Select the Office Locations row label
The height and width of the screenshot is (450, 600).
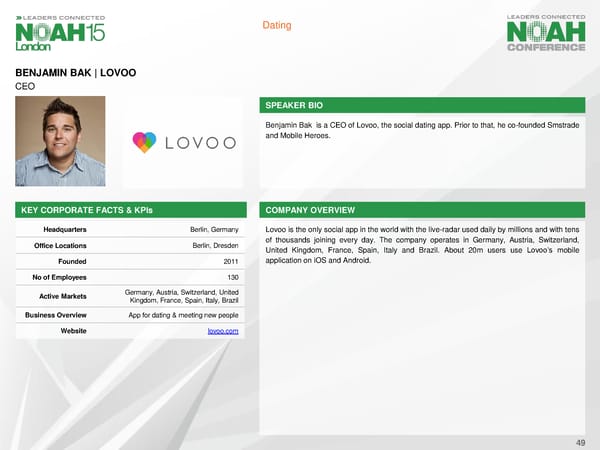(x=59, y=246)
